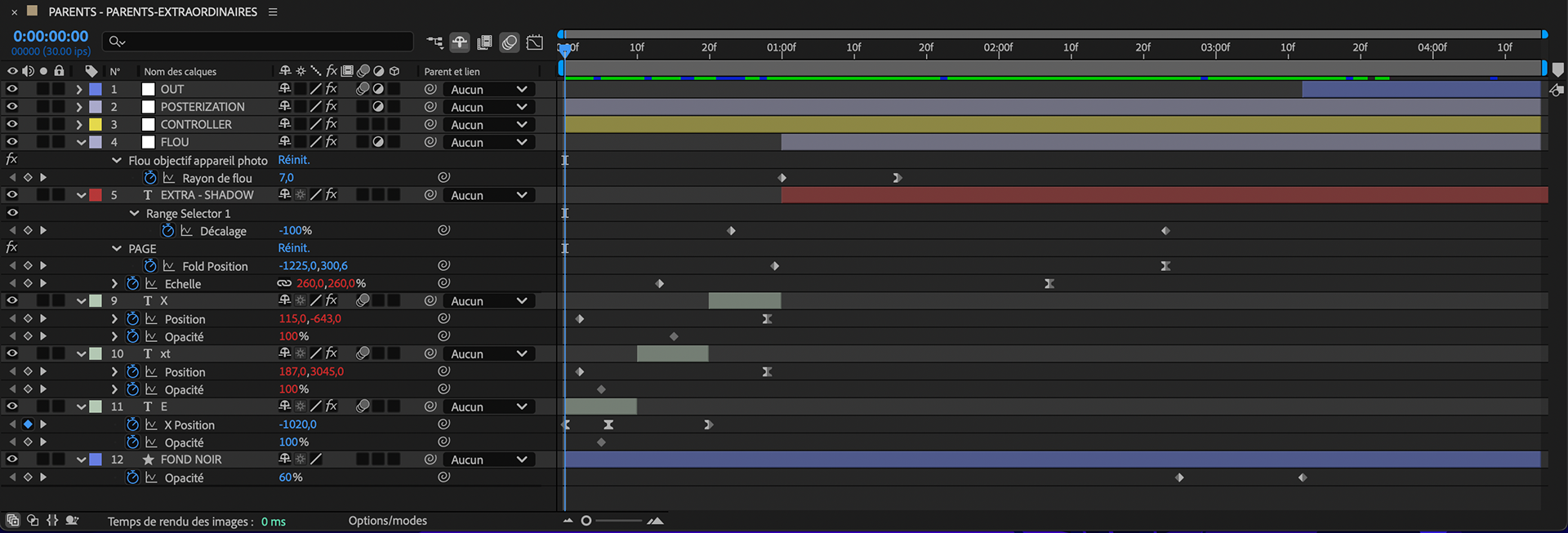This screenshot has width=1568, height=533.
Task: Collapse the FLOU layer
Action: pyautogui.click(x=81, y=142)
